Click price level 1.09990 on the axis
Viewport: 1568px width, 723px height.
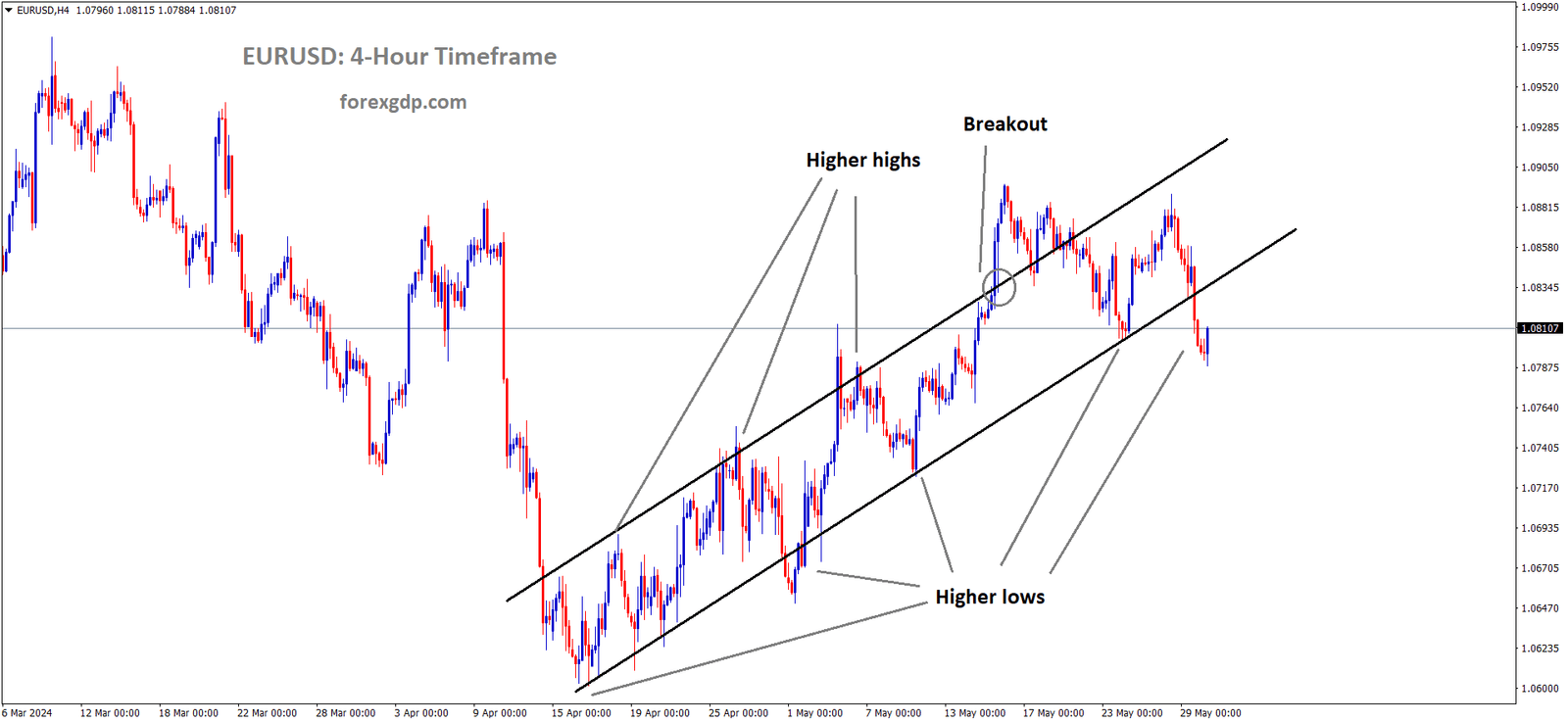[1540, 7]
